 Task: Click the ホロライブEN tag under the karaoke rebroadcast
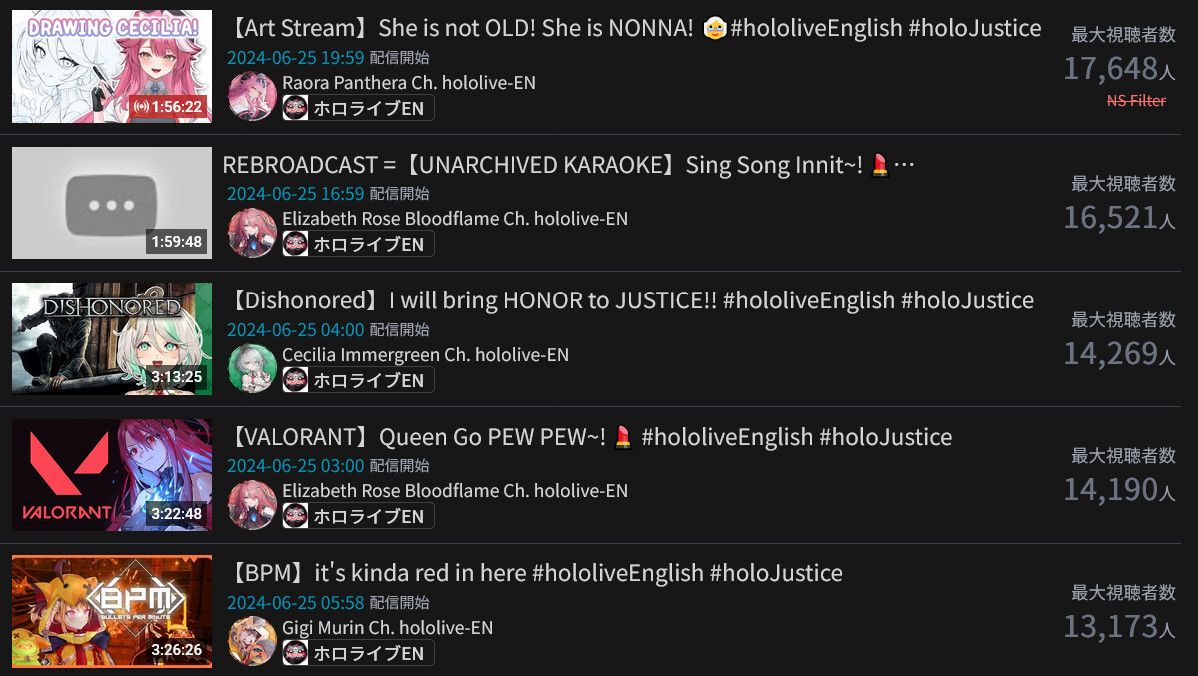[x=358, y=244]
